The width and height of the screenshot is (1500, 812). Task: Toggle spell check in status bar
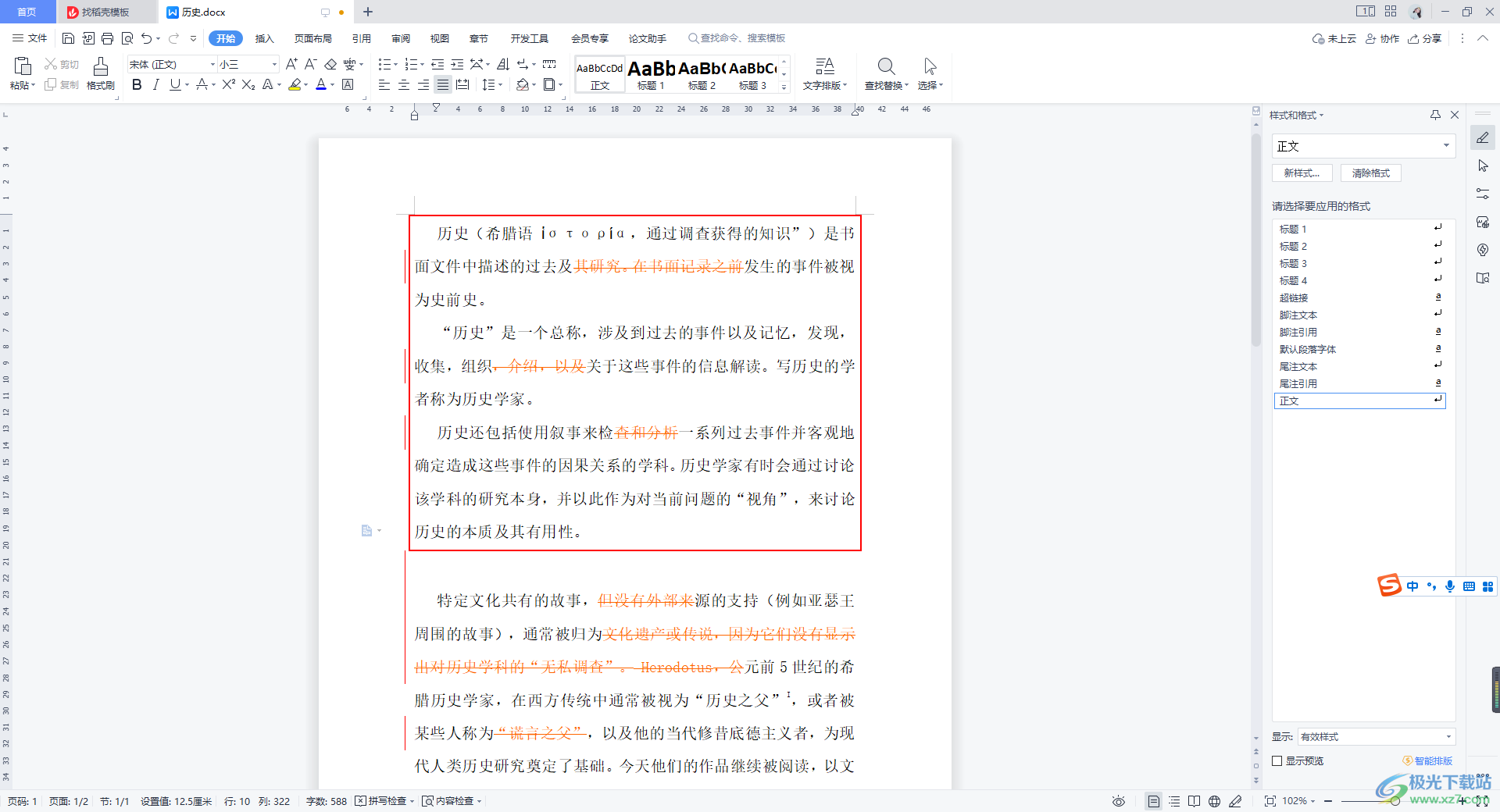(383, 801)
